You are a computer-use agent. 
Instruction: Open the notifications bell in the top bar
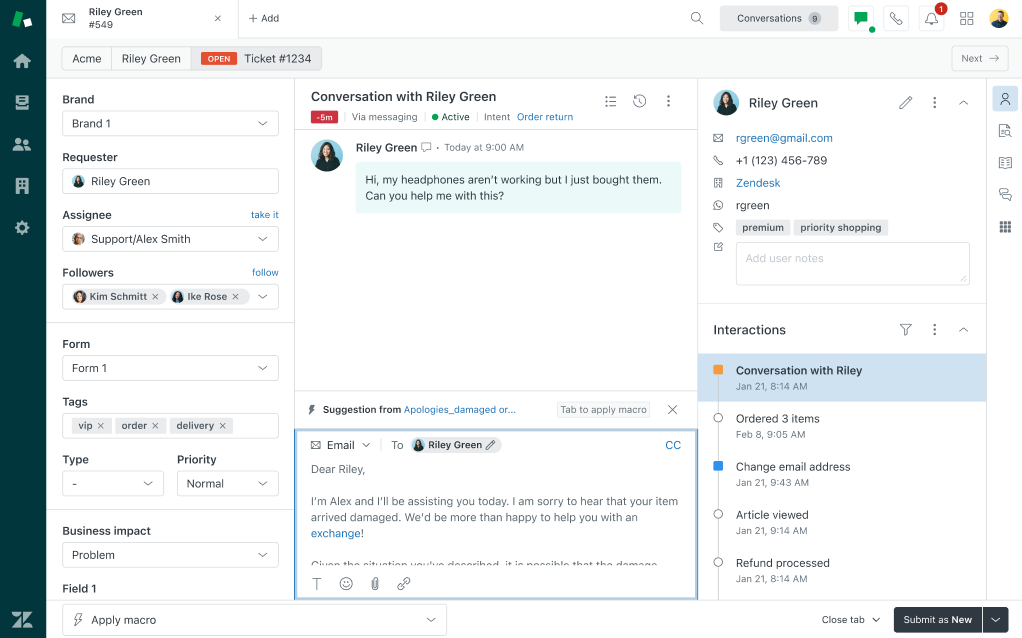pyautogui.click(x=932, y=17)
